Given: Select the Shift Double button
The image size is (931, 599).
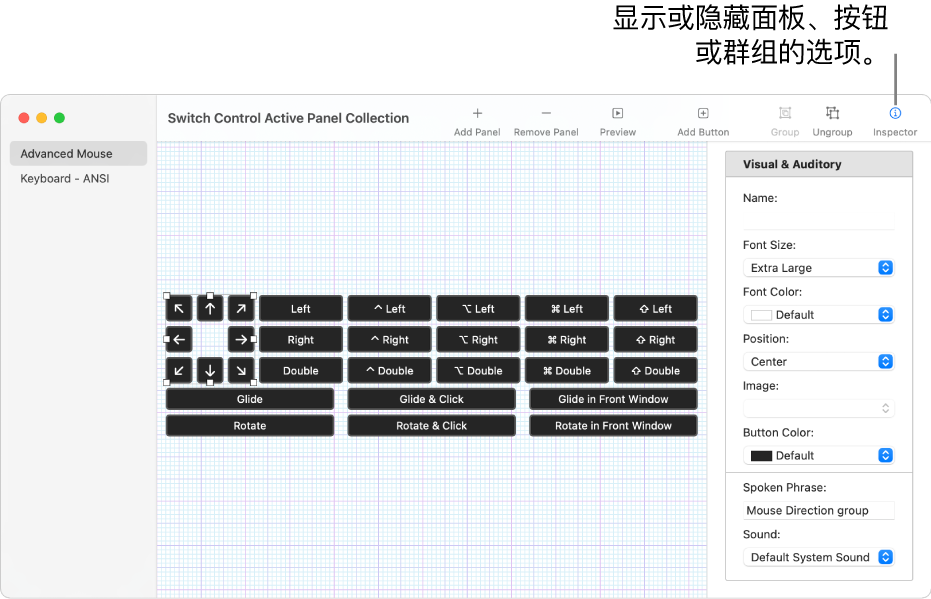Looking at the screenshot, I should pos(656,370).
